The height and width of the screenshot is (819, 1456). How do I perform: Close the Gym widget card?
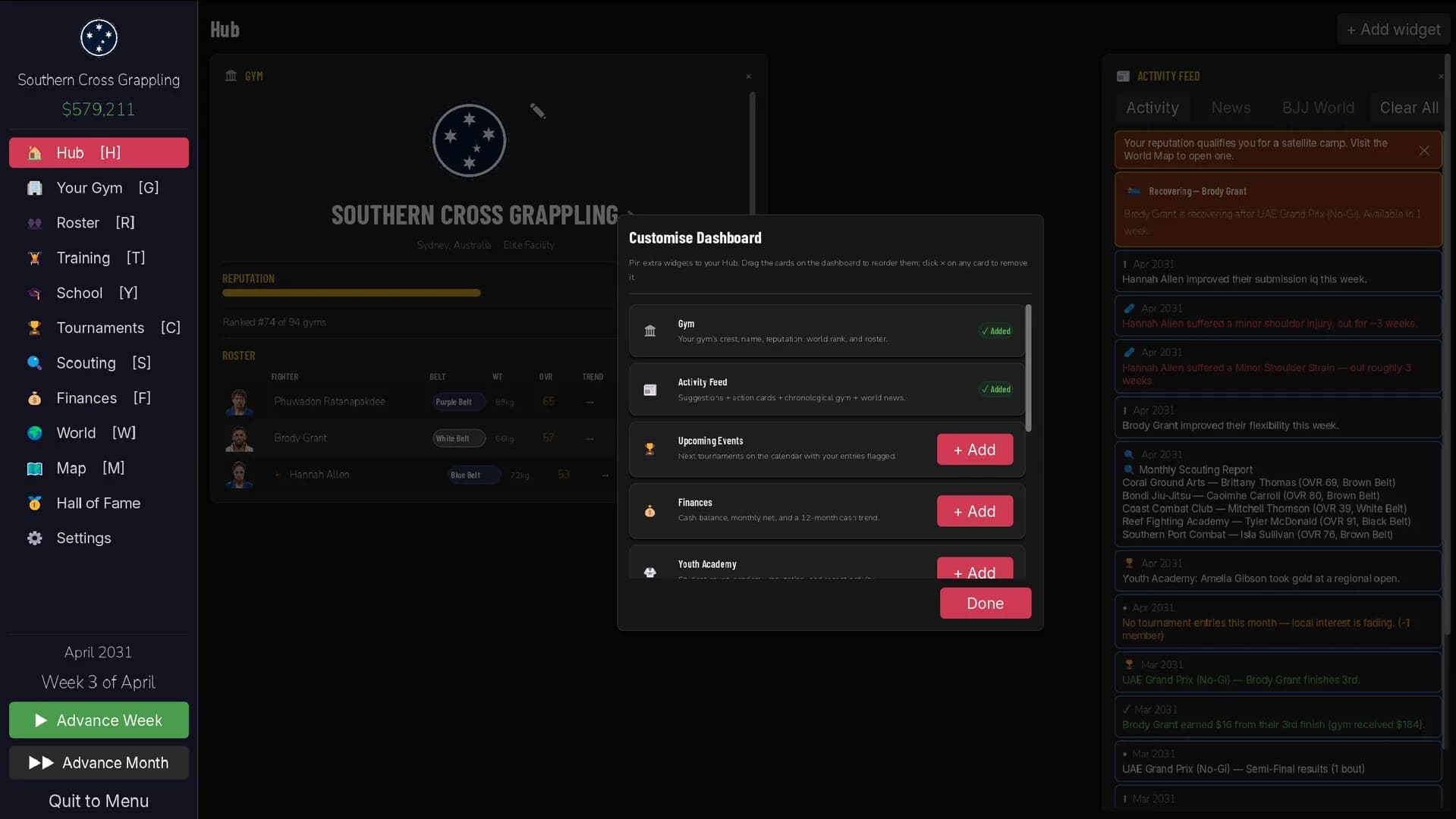tap(748, 76)
